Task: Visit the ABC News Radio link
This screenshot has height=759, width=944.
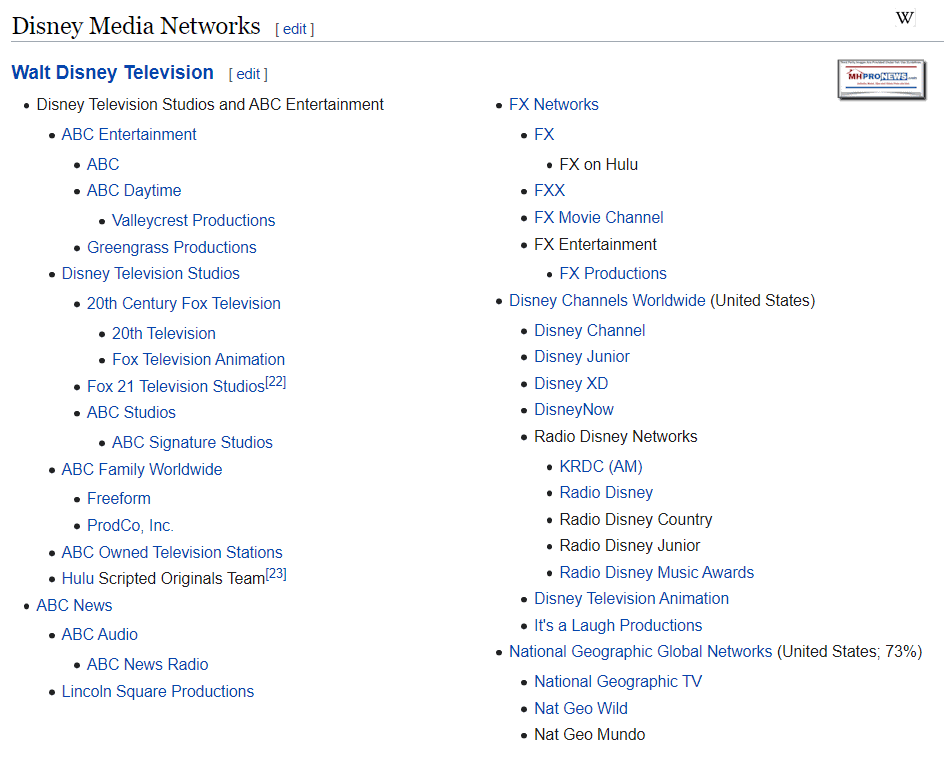Action: tap(147, 664)
